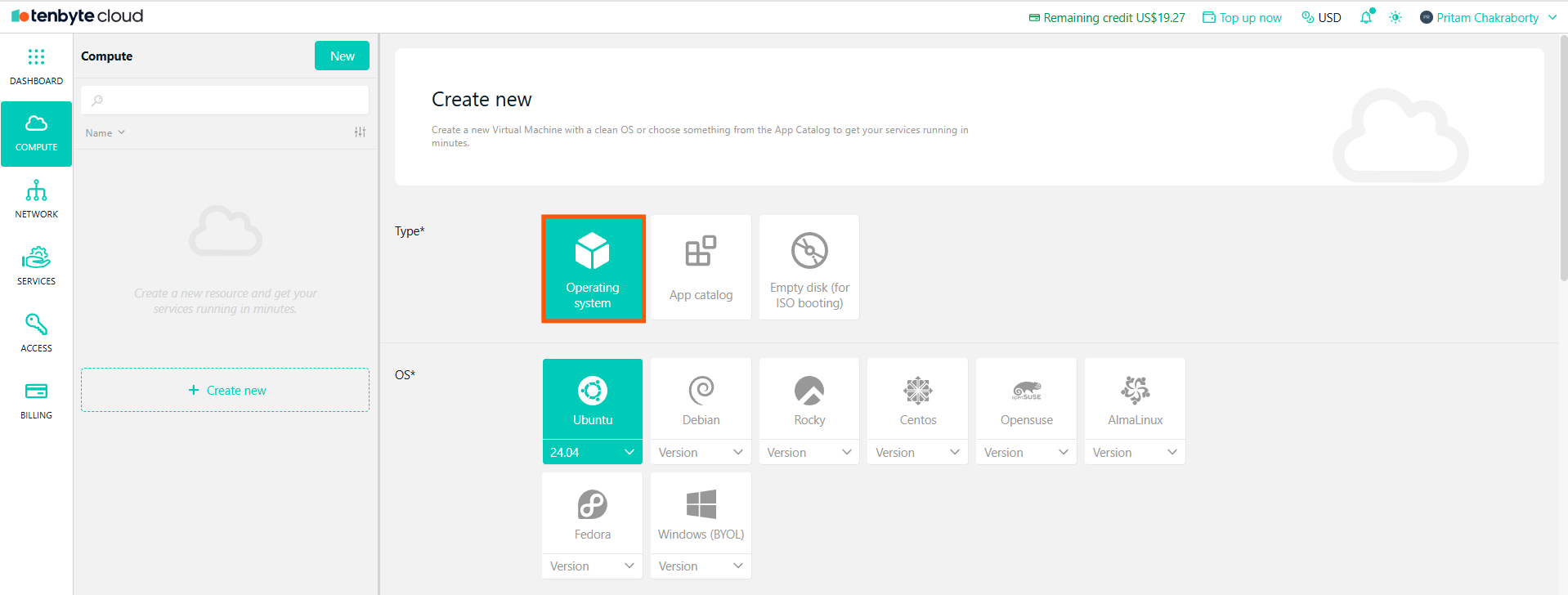Open AlmaLinux Version dropdown
The height and width of the screenshot is (595, 1568).
1135,452
